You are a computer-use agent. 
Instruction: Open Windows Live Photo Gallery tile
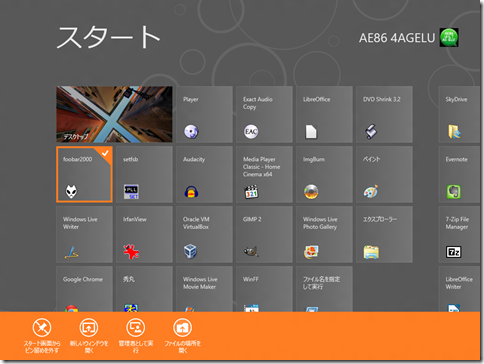(x=324, y=234)
